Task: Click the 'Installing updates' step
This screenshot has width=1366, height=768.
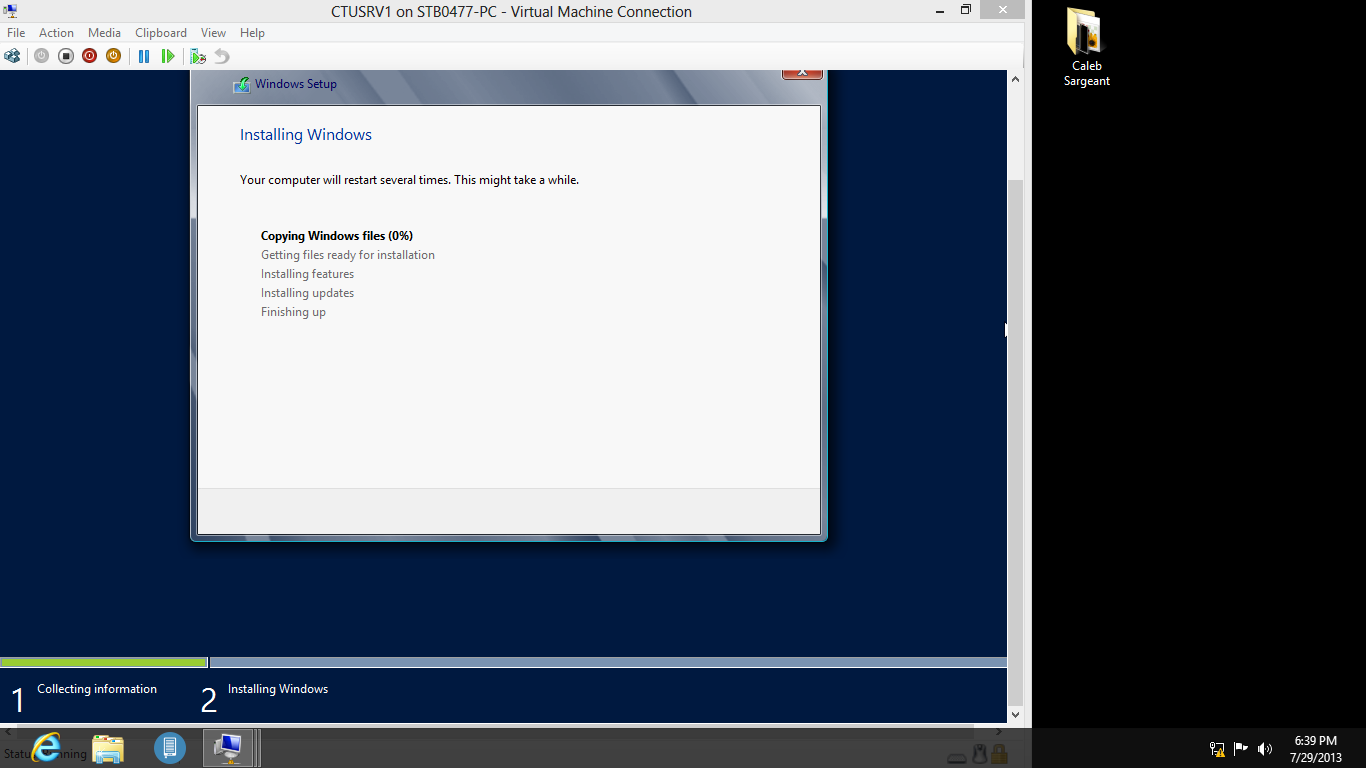Action: (x=307, y=293)
